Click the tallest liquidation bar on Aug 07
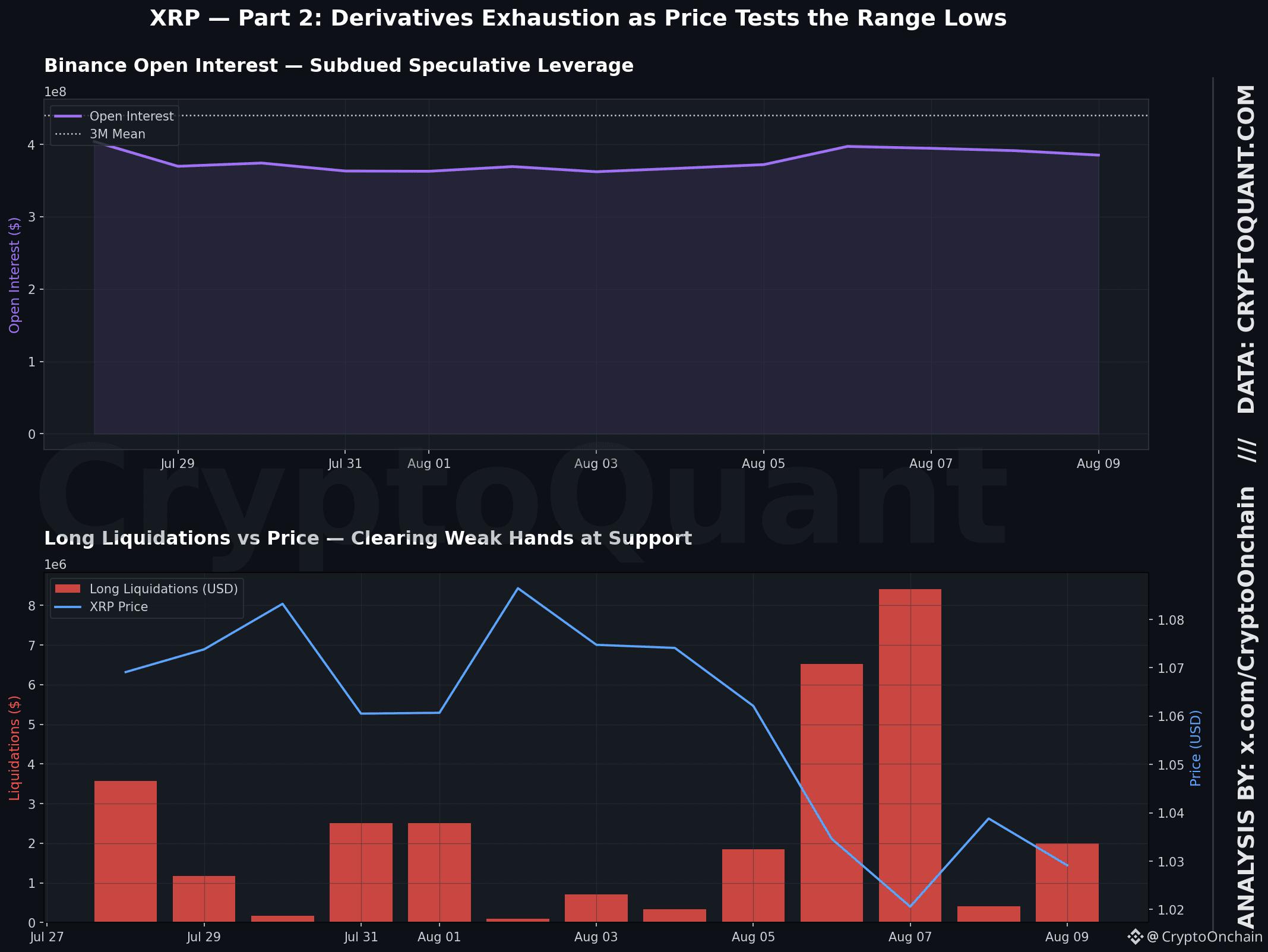The height and width of the screenshot is (952, 1268). tap(910, 755)
